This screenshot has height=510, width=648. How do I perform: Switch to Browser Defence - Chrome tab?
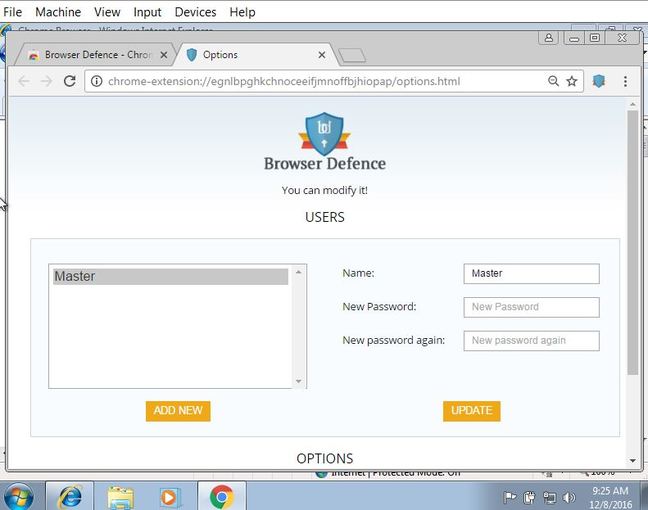point(95,55)
